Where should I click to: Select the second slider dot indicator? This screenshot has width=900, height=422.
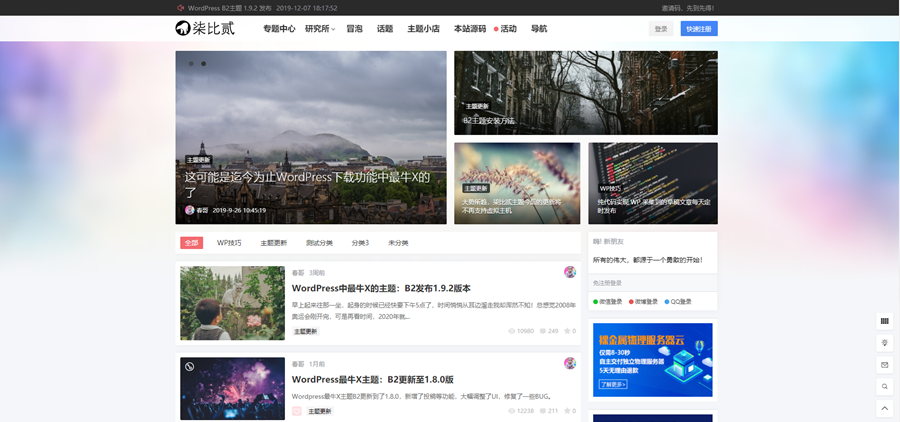tap(203, 64)
